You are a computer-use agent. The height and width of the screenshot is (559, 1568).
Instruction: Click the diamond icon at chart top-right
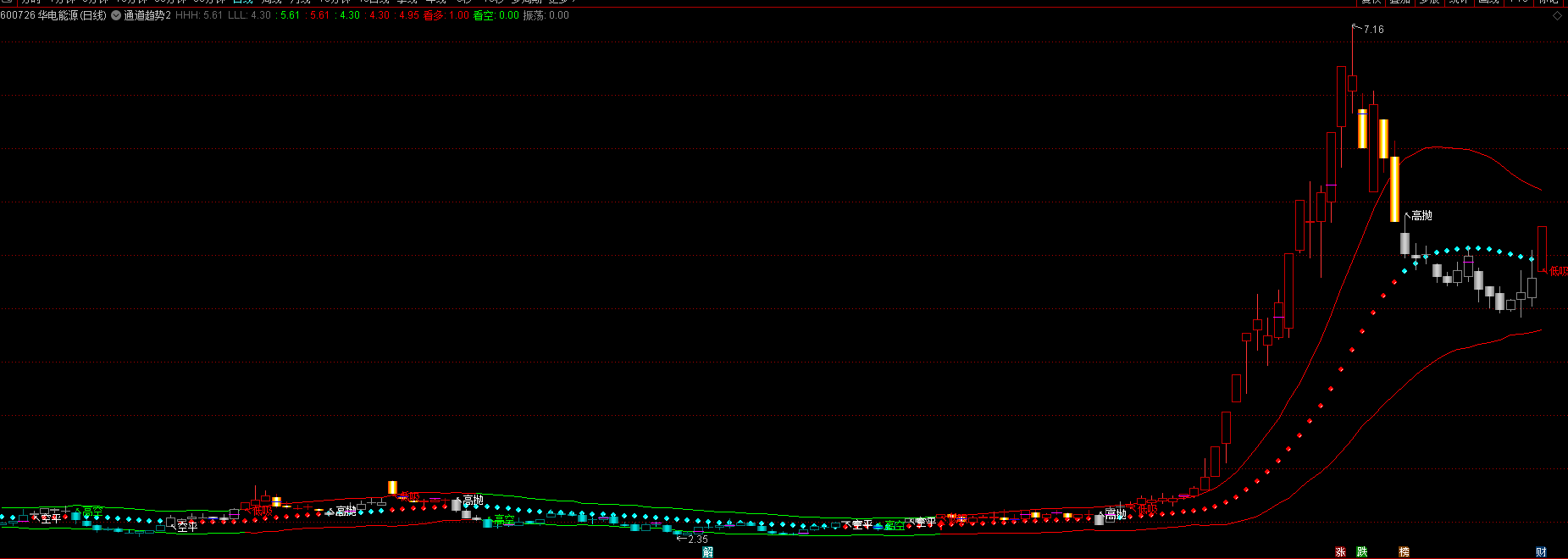pos(1557,15)
